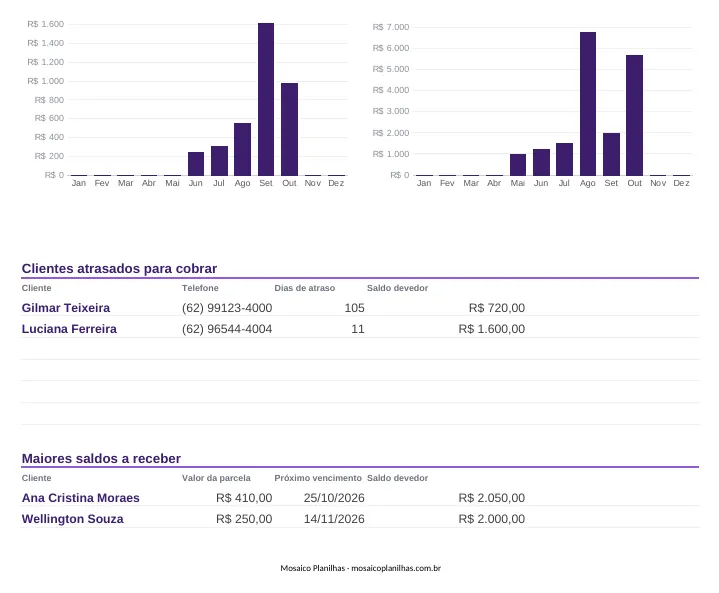Select the Dias de atraso column header
The height and width of the screenshot is (593, 719).
(x=304, y=288)
